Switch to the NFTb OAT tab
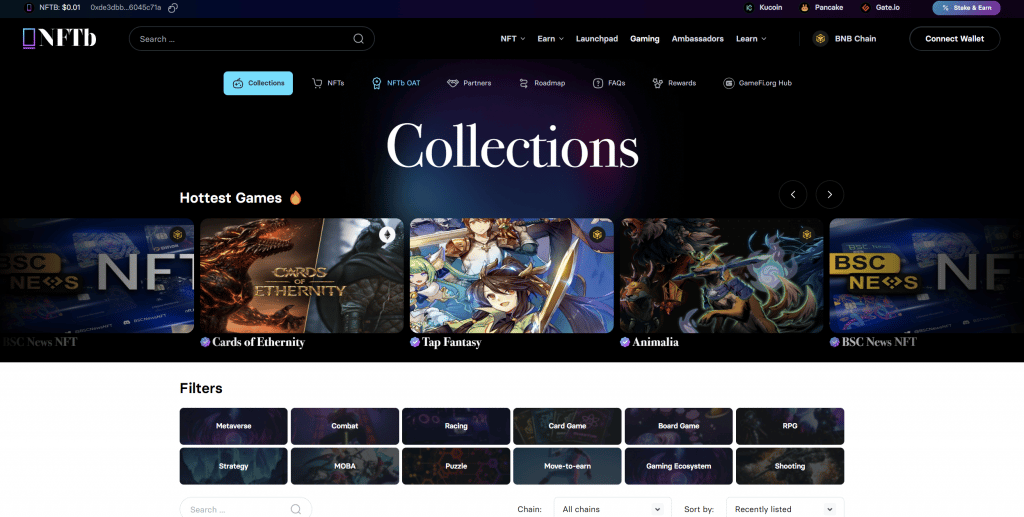1024x517 pixels. (396, 83)
